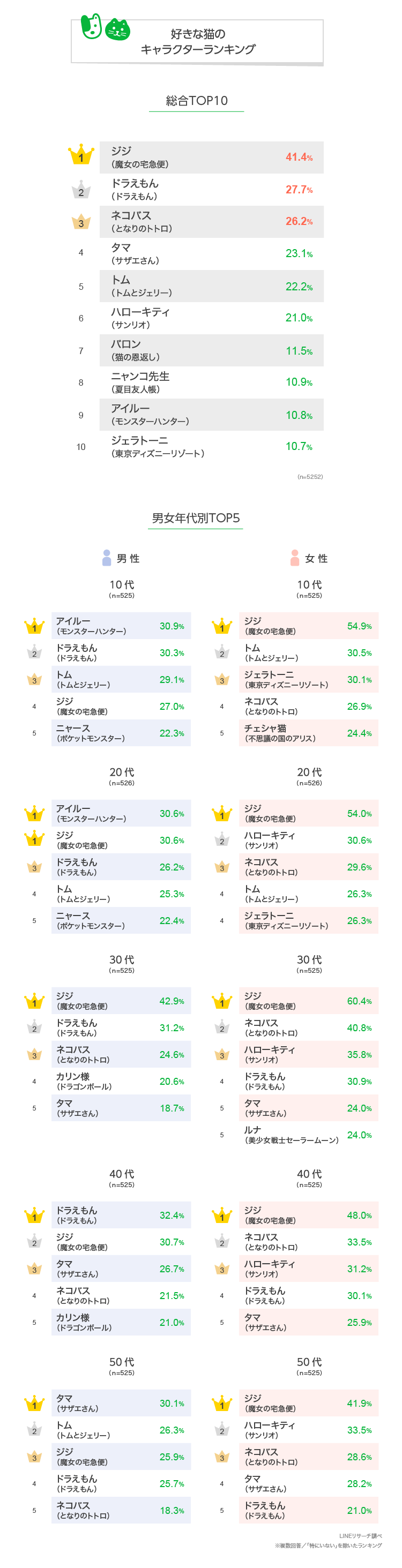Click the blue male person icon
Viewport: 402px width, 1568px height.
107,558
